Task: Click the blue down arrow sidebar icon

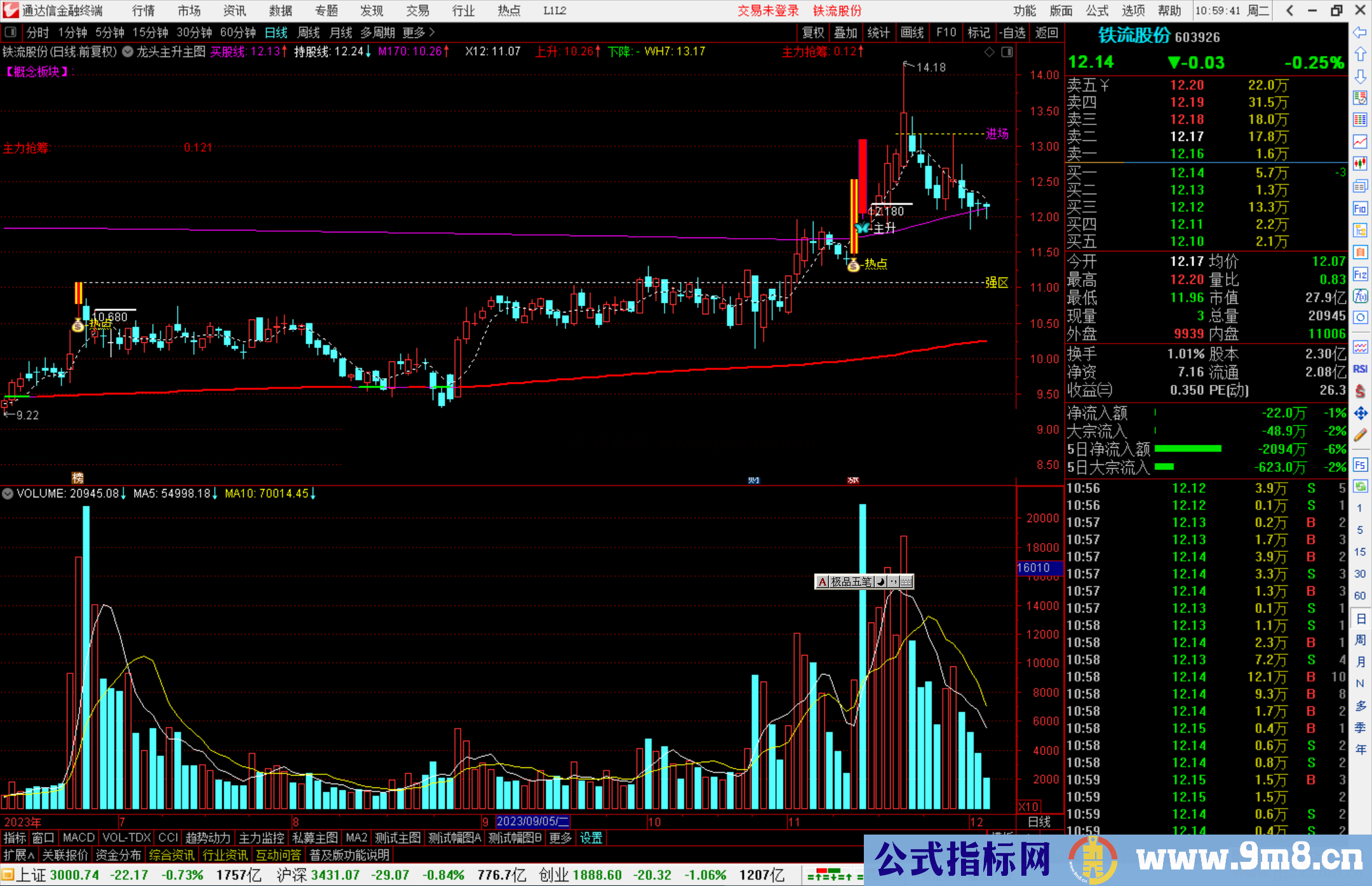Action: (1360, 76)
